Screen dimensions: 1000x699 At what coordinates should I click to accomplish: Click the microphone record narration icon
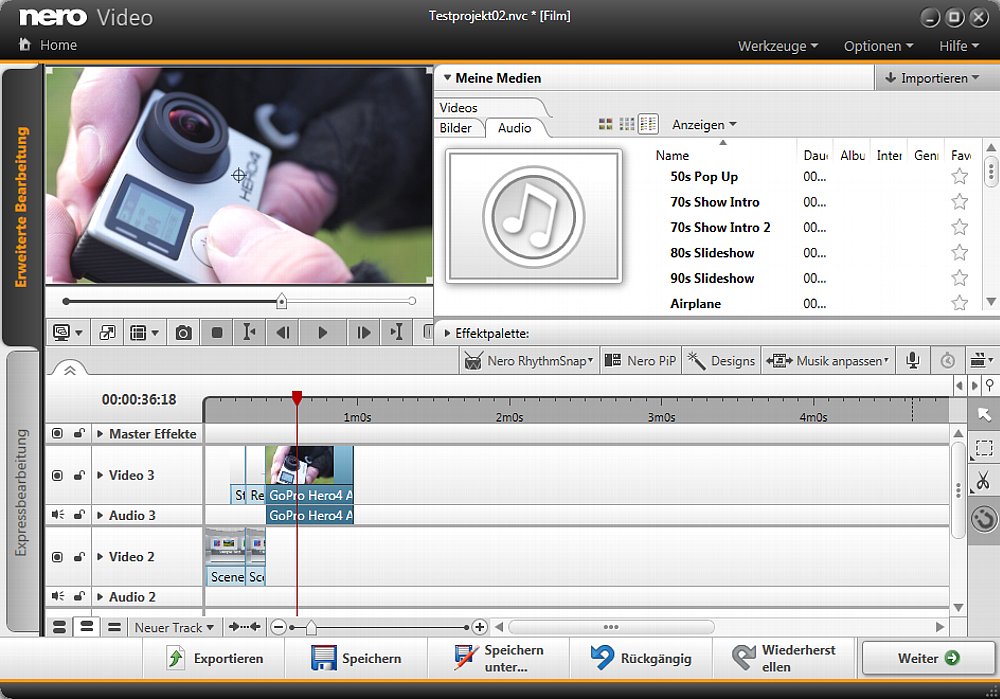point(912,361)
